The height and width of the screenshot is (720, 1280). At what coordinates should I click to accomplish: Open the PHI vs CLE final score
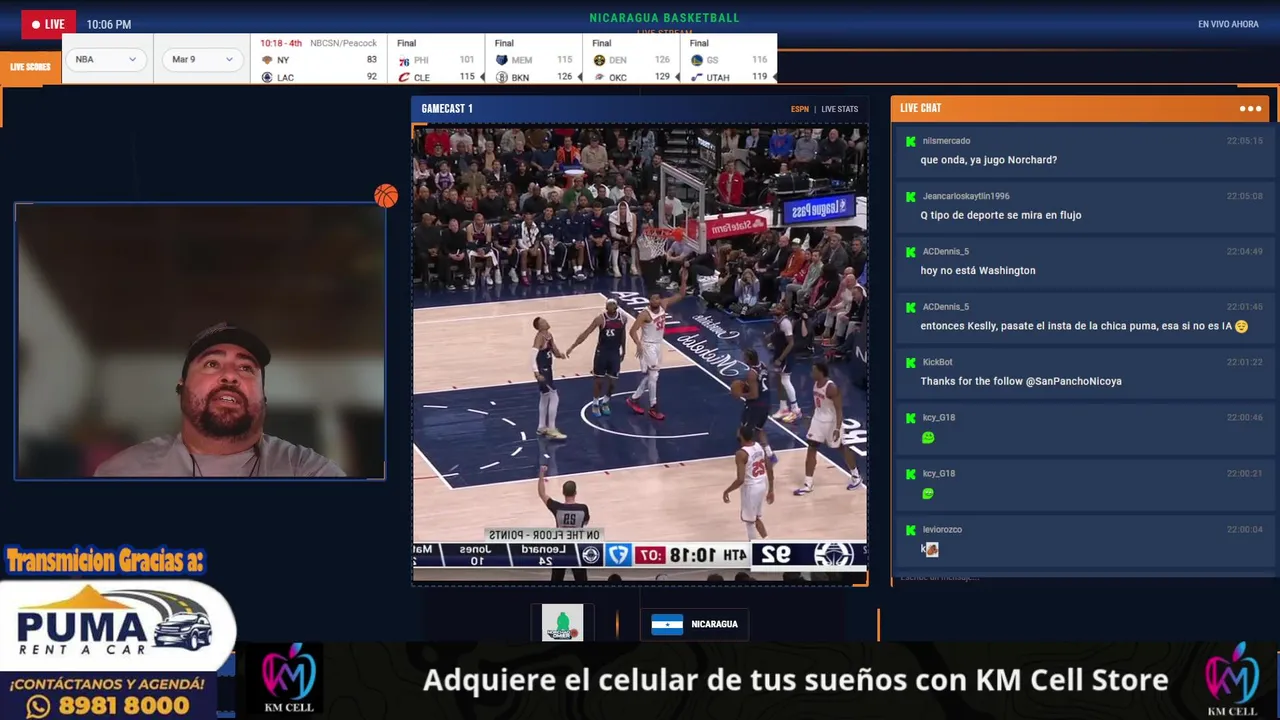tap(436, 60)
